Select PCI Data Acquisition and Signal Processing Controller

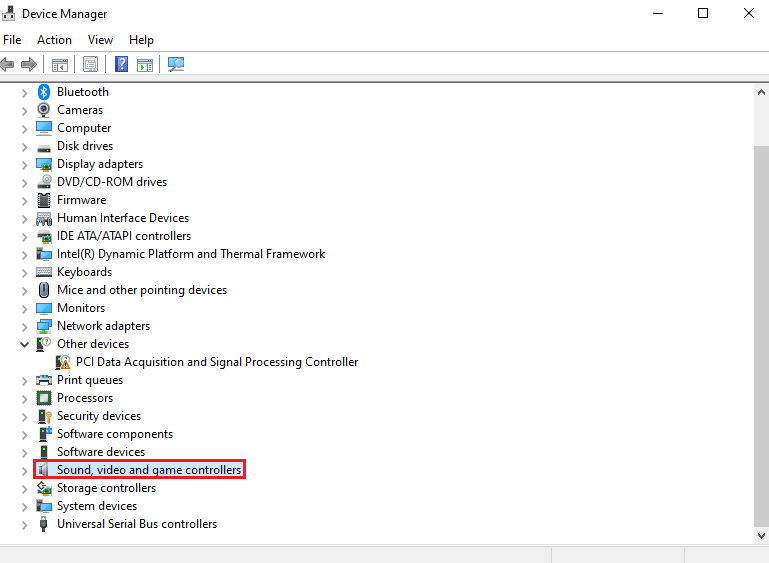click(217, 362)
